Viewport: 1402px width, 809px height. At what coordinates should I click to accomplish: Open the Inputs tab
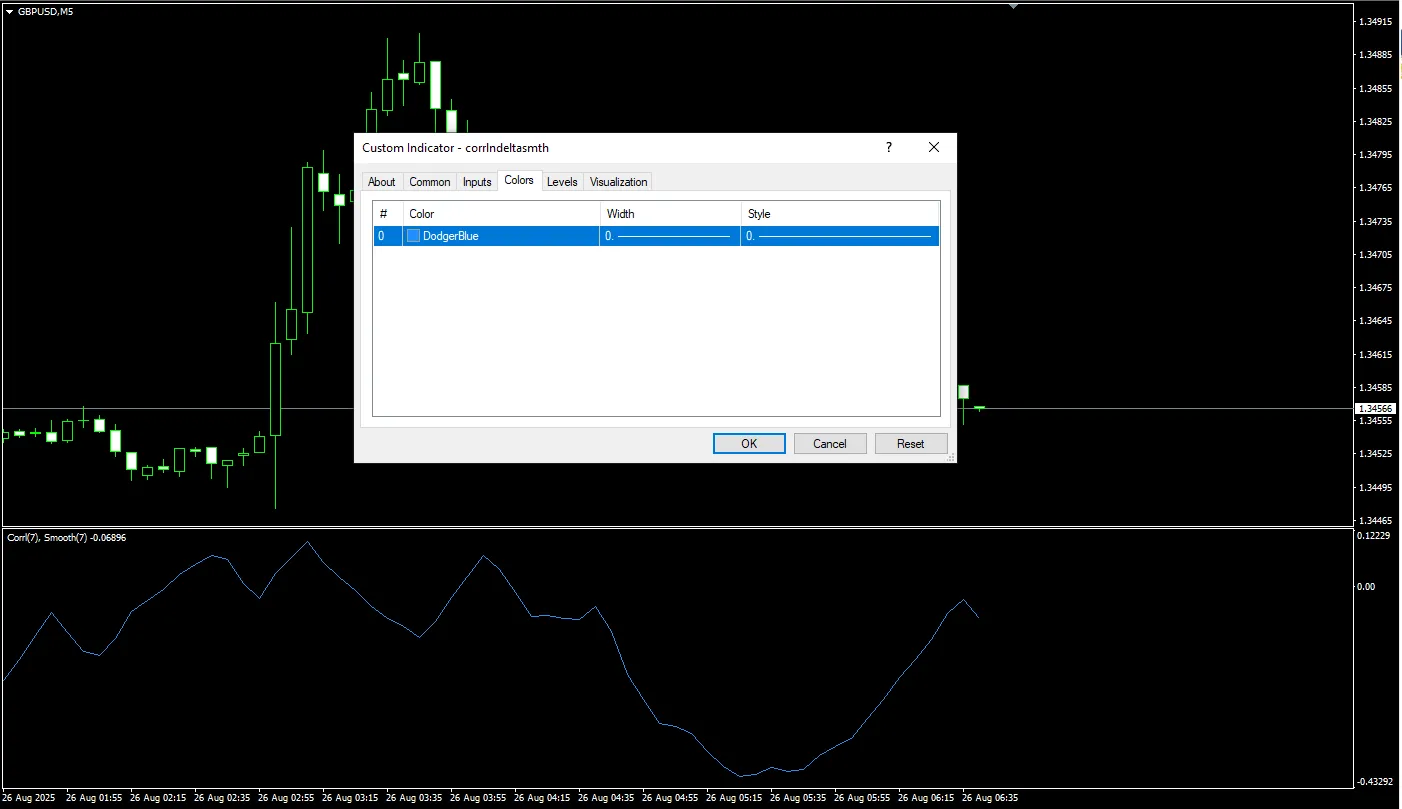(477, 182)
